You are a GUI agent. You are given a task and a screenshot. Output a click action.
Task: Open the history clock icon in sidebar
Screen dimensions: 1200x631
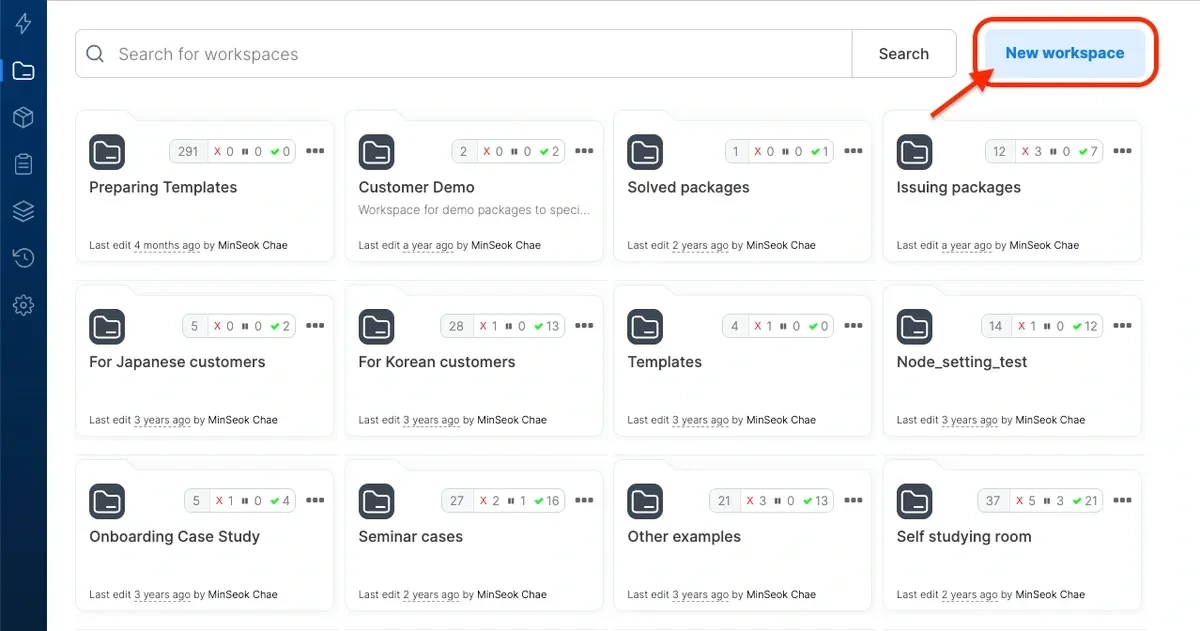(x=22, y=257)
